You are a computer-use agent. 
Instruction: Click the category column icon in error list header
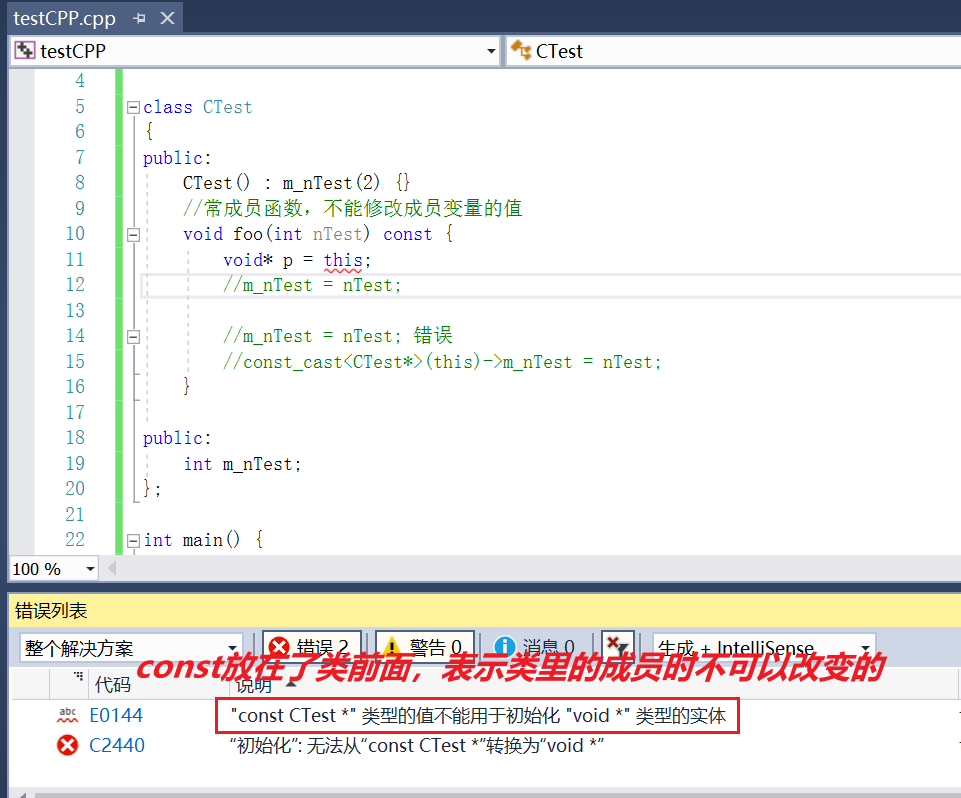(x=78, y=676)
